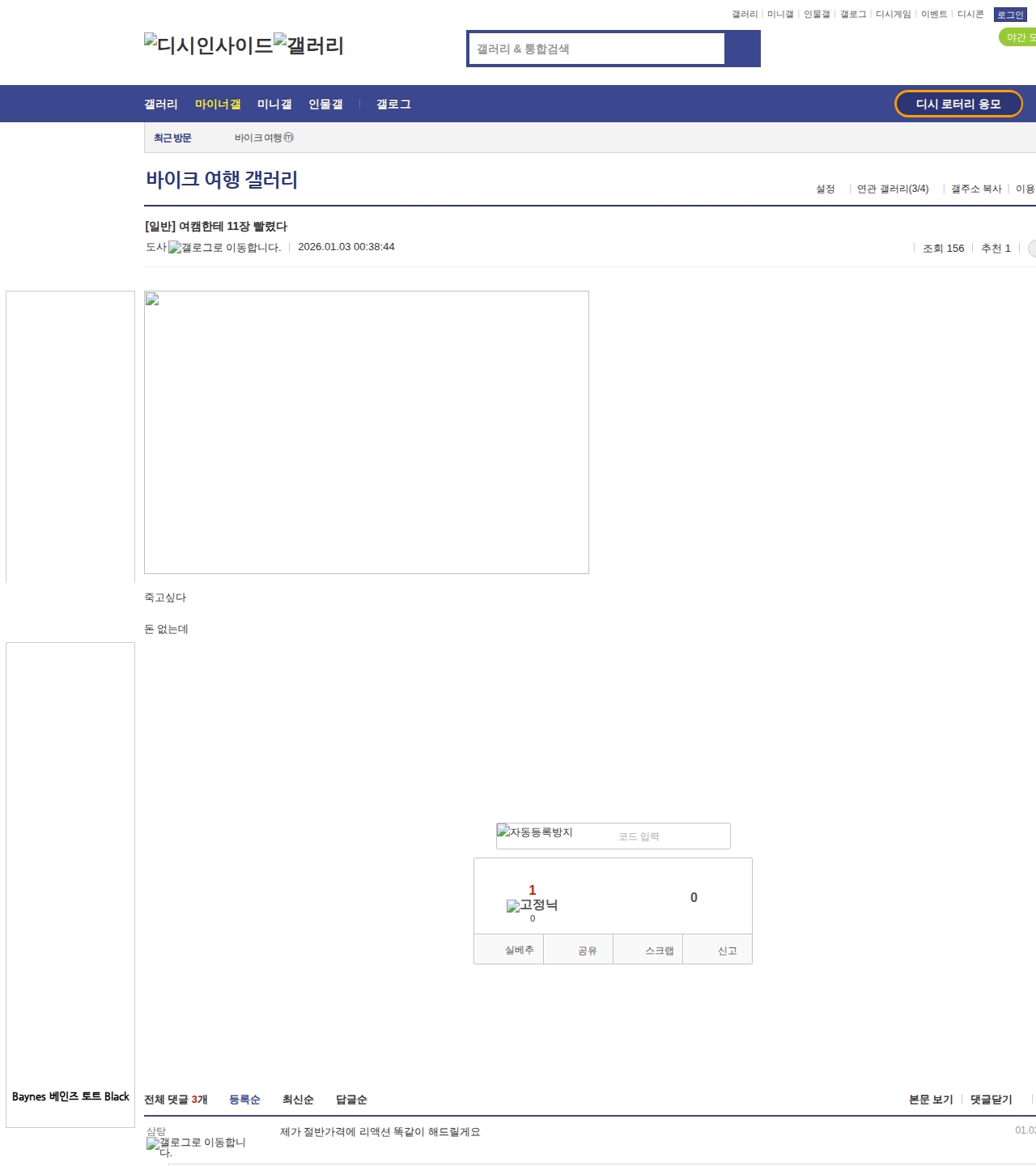The height and width of the screenshot is (1166, 1036).
Task: Click the 조회 156 view count
Action: [944, 248]
